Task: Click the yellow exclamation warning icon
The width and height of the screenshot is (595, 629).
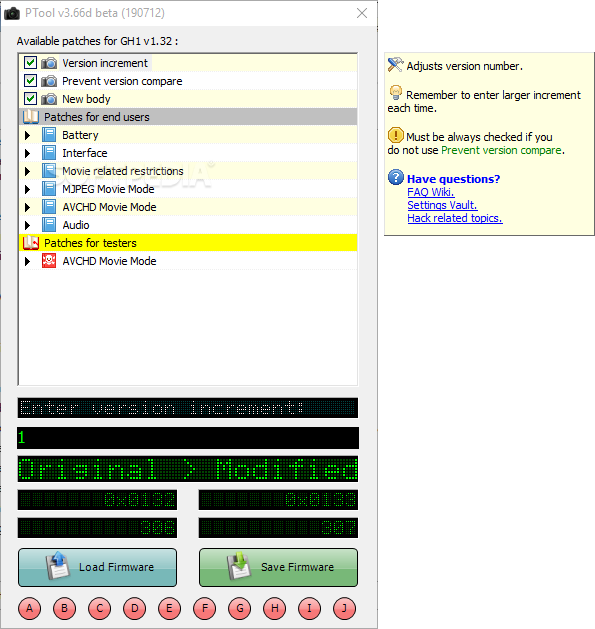Action: tap(396, 135)
